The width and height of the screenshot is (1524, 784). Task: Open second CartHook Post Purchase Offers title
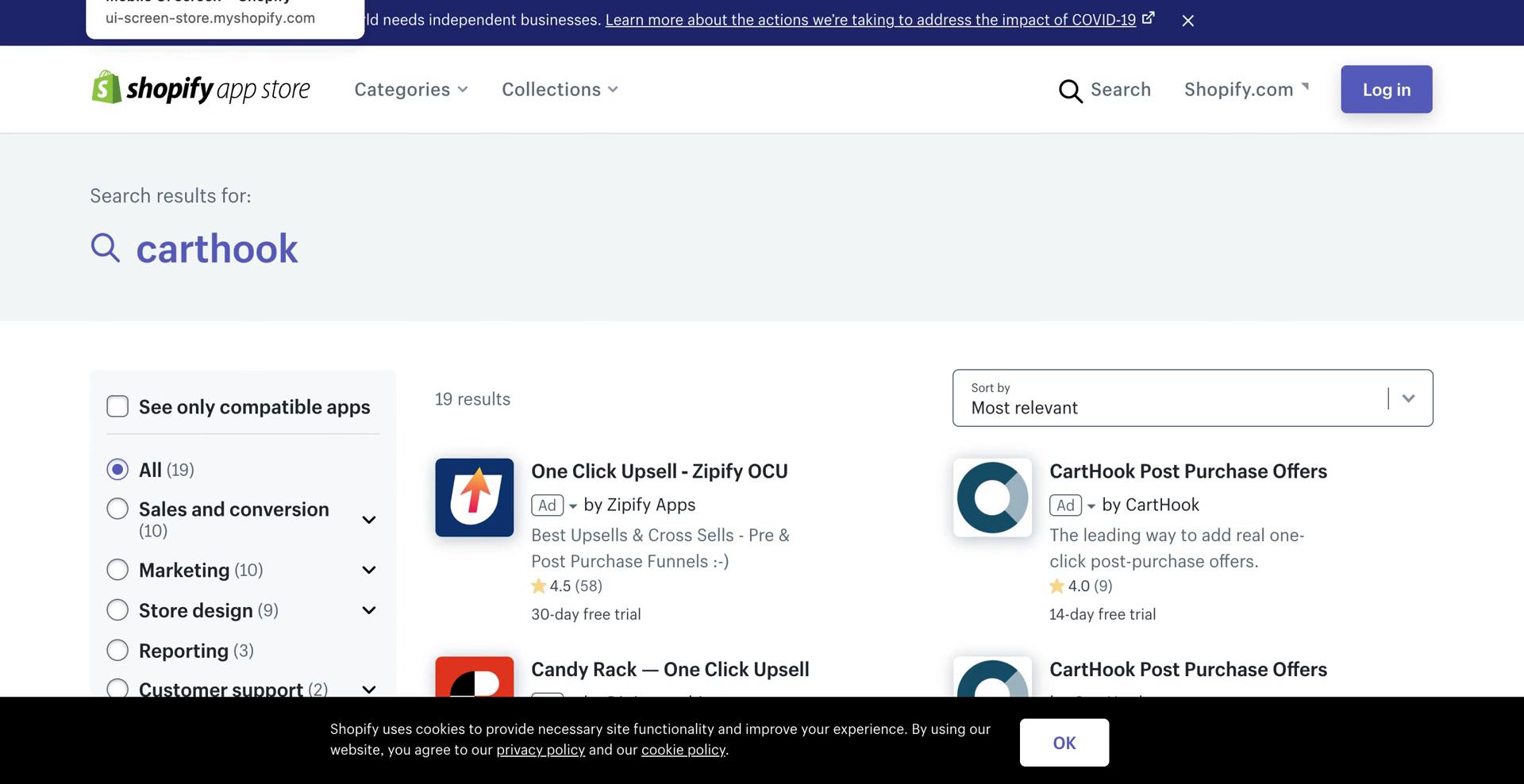point(1187,670)
